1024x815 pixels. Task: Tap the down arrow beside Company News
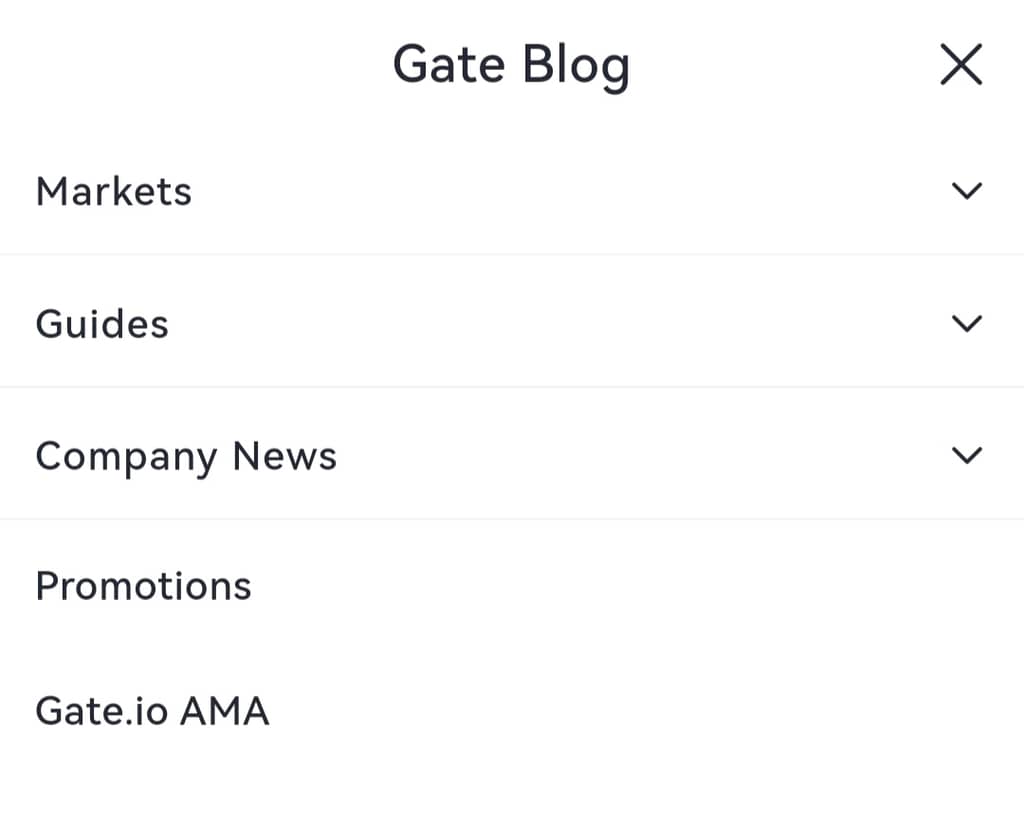(966, 455)
